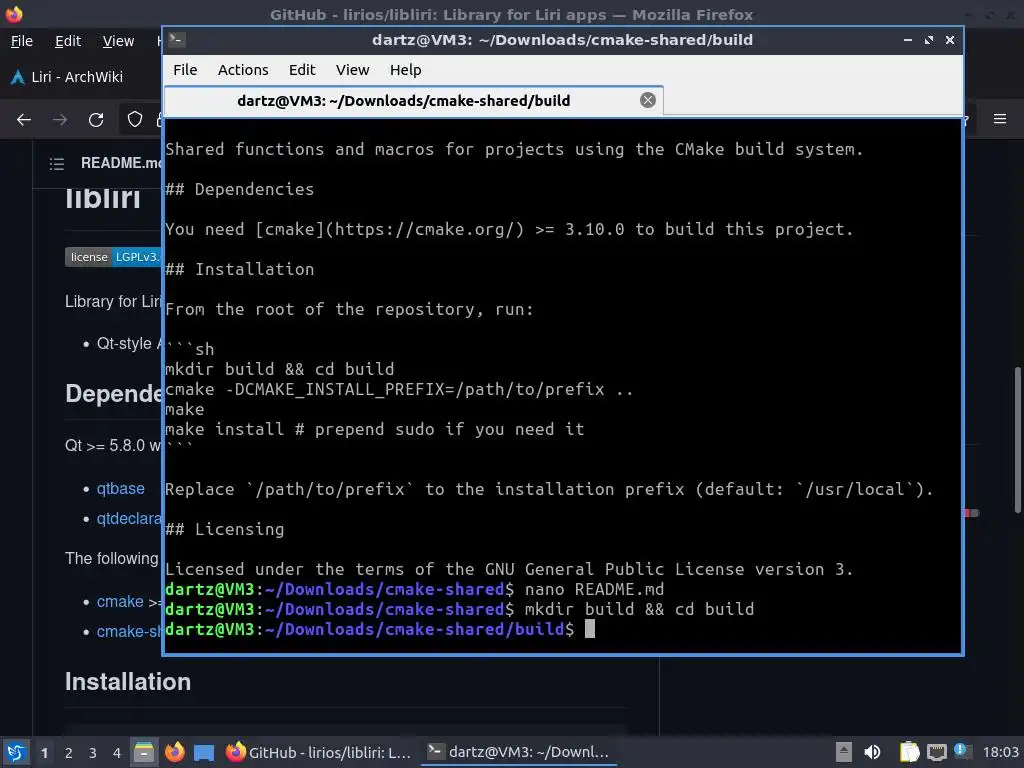Open the README outline list icon on GitHub

pyautogui.click(x=57, y=163)
